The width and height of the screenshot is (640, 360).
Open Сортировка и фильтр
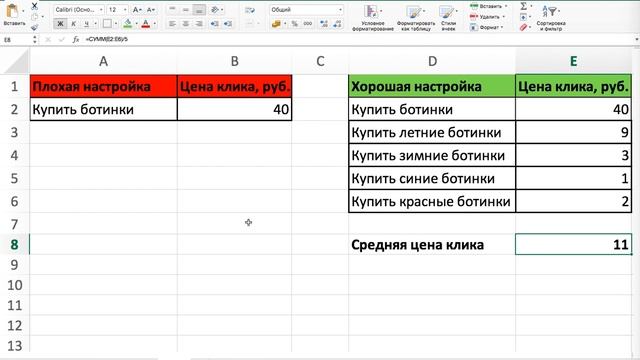[x=551, y=18]
